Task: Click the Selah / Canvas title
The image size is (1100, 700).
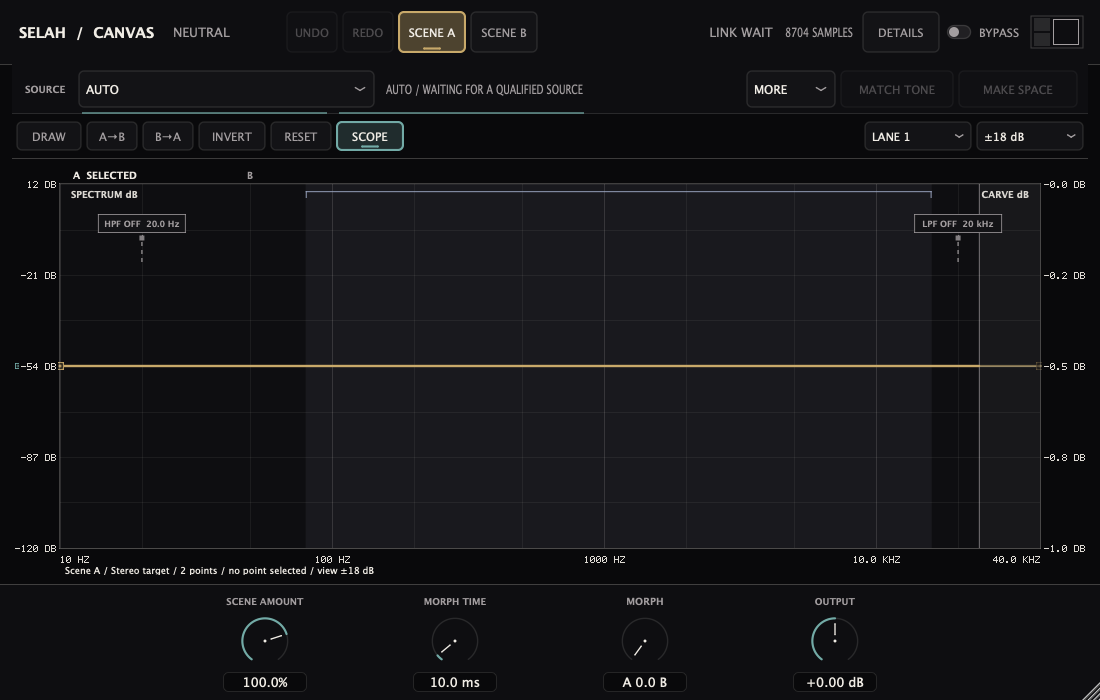Action: [86, 32]
